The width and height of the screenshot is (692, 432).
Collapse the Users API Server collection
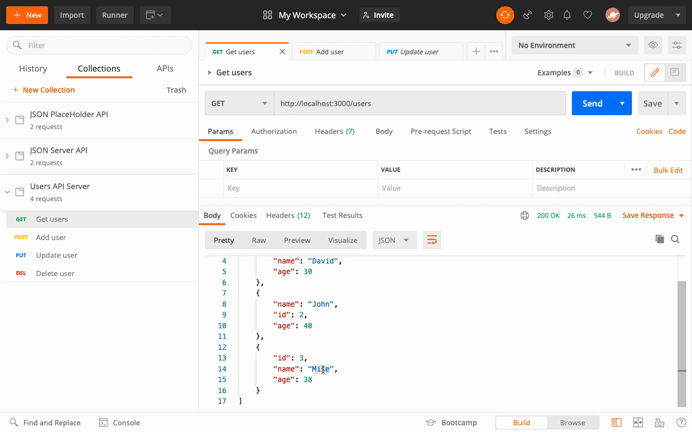7,192
